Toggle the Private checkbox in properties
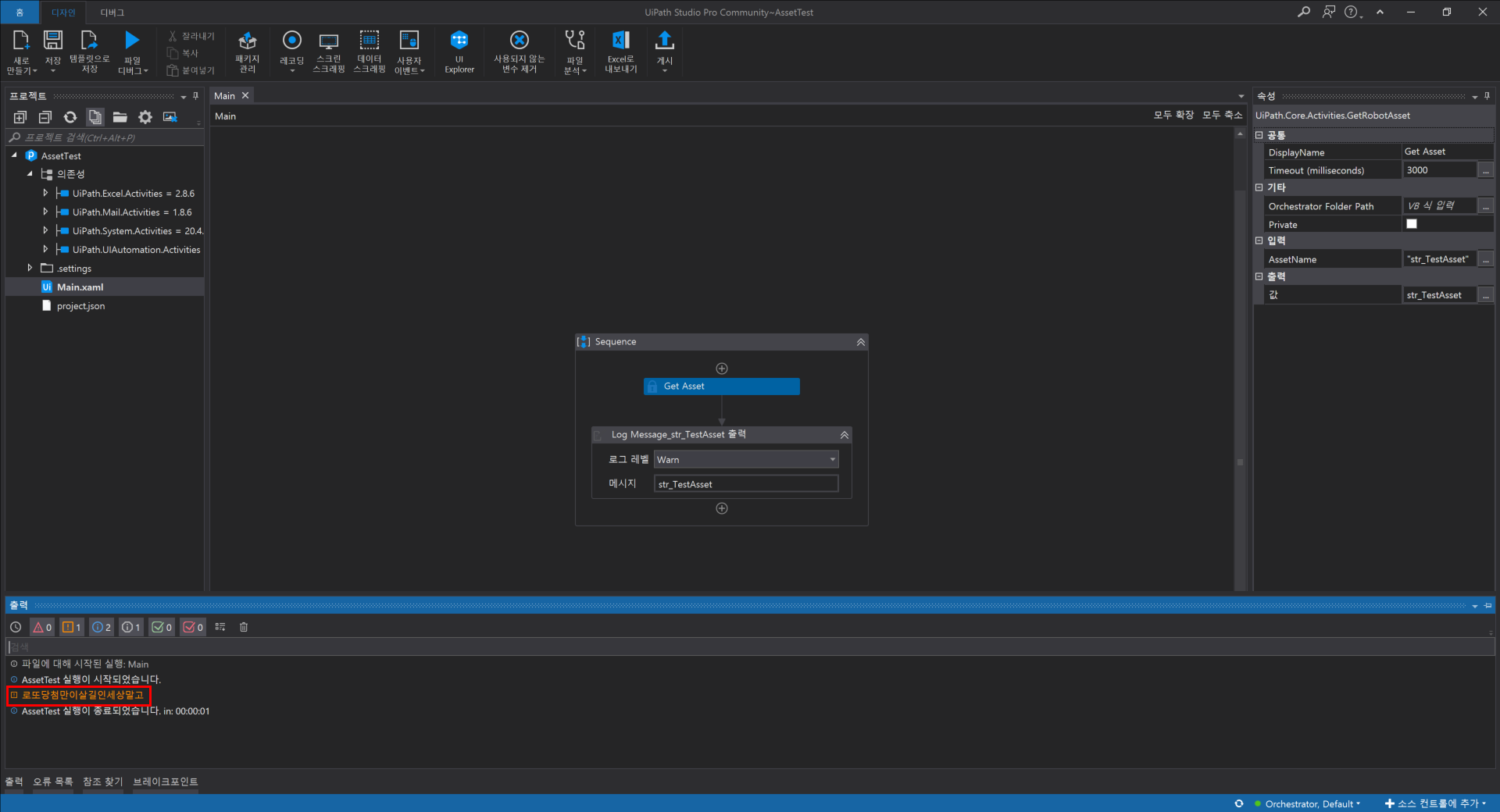The image size is (1500, 812). (1412, 224)
